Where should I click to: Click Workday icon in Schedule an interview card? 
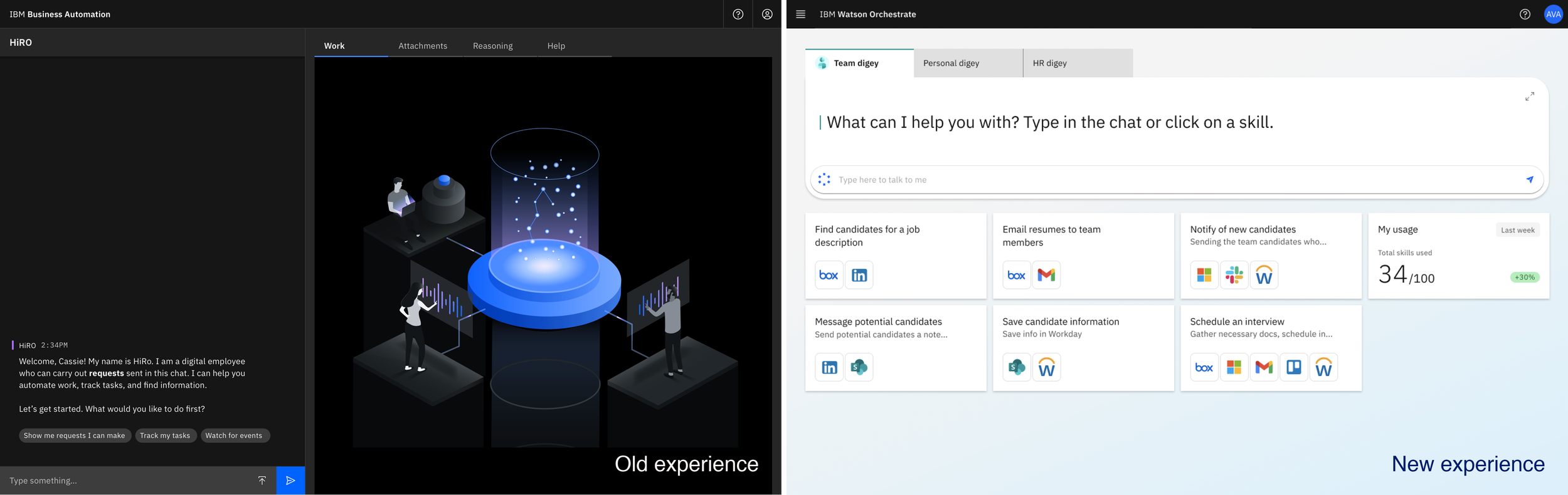coord(1323,367)
